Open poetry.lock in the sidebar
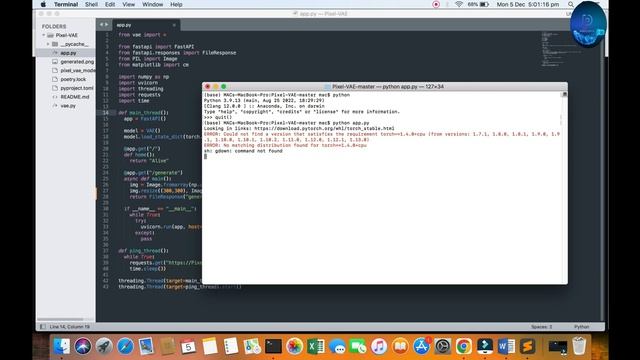Image resolution: width=640 pixels, height=360 pixels. (x=73, y=79)
